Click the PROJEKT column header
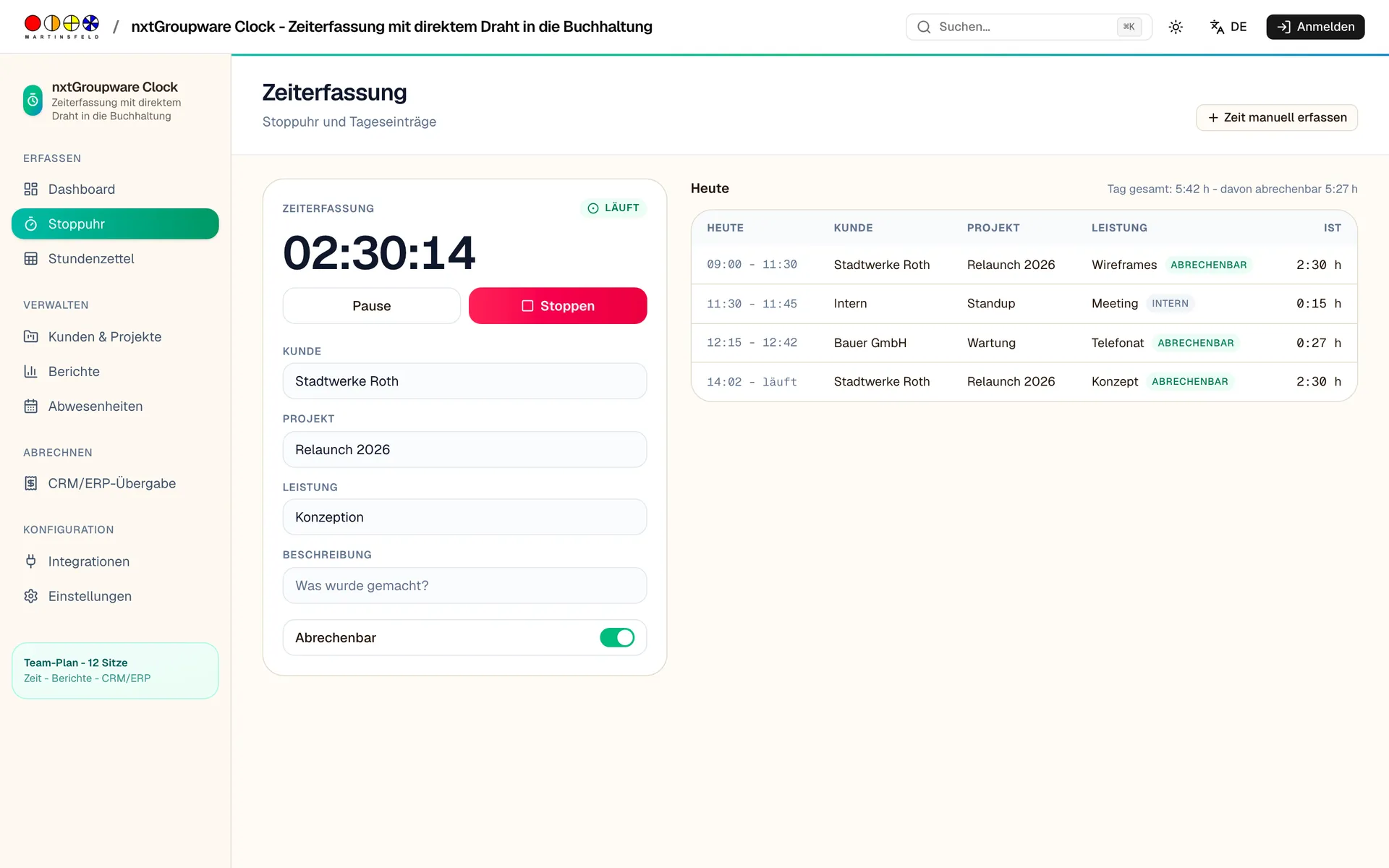1389x868 pixels. point(993,228)
